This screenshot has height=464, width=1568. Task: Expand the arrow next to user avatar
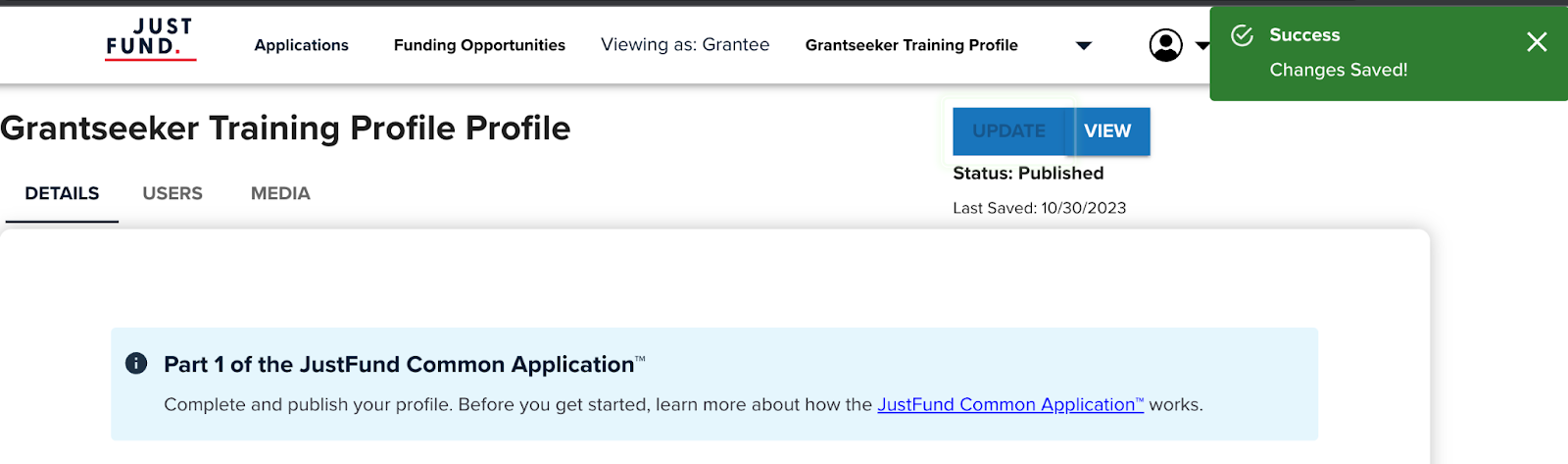click(1201, 46)
